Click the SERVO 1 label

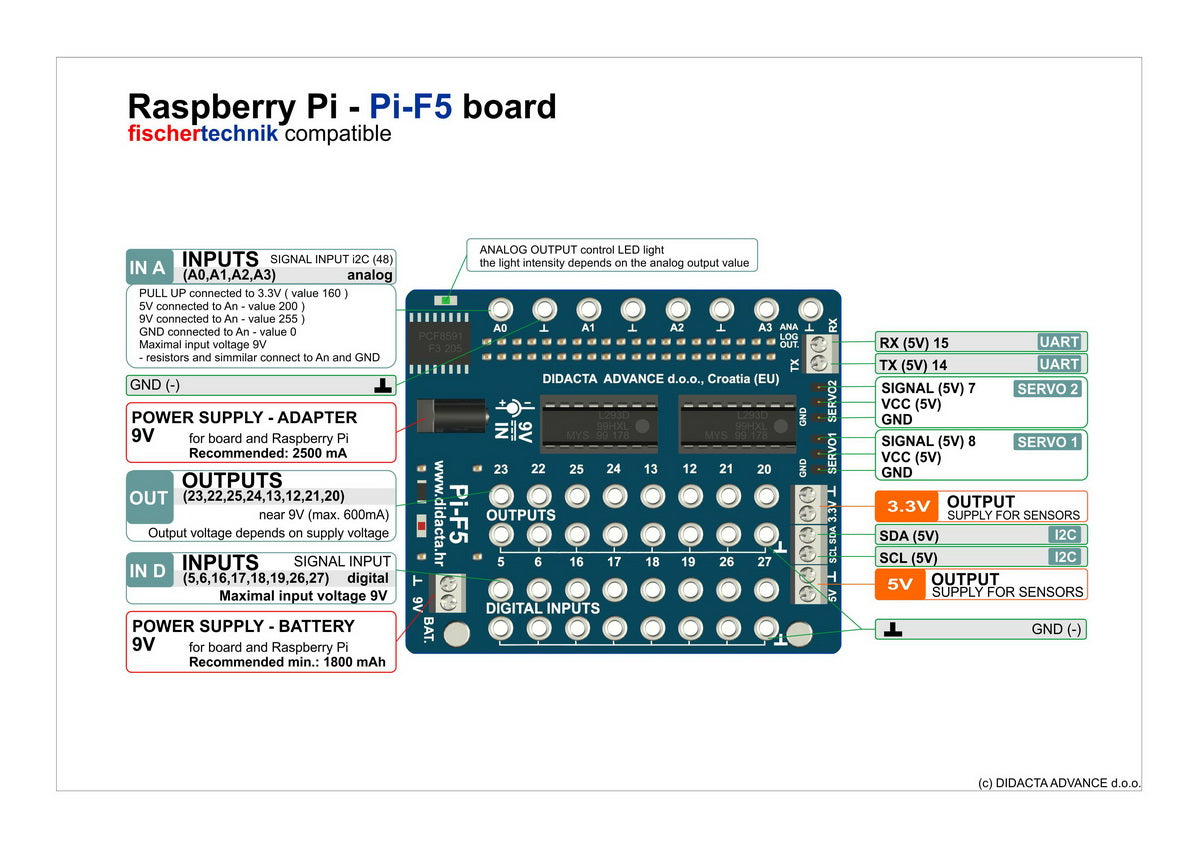1048,442
